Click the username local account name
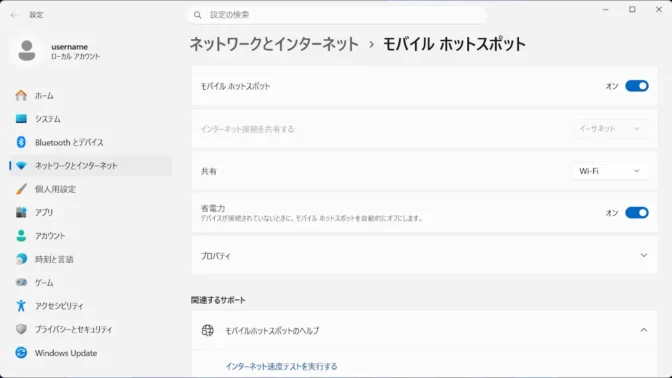 pyautogui.click(x=69, y=47)
